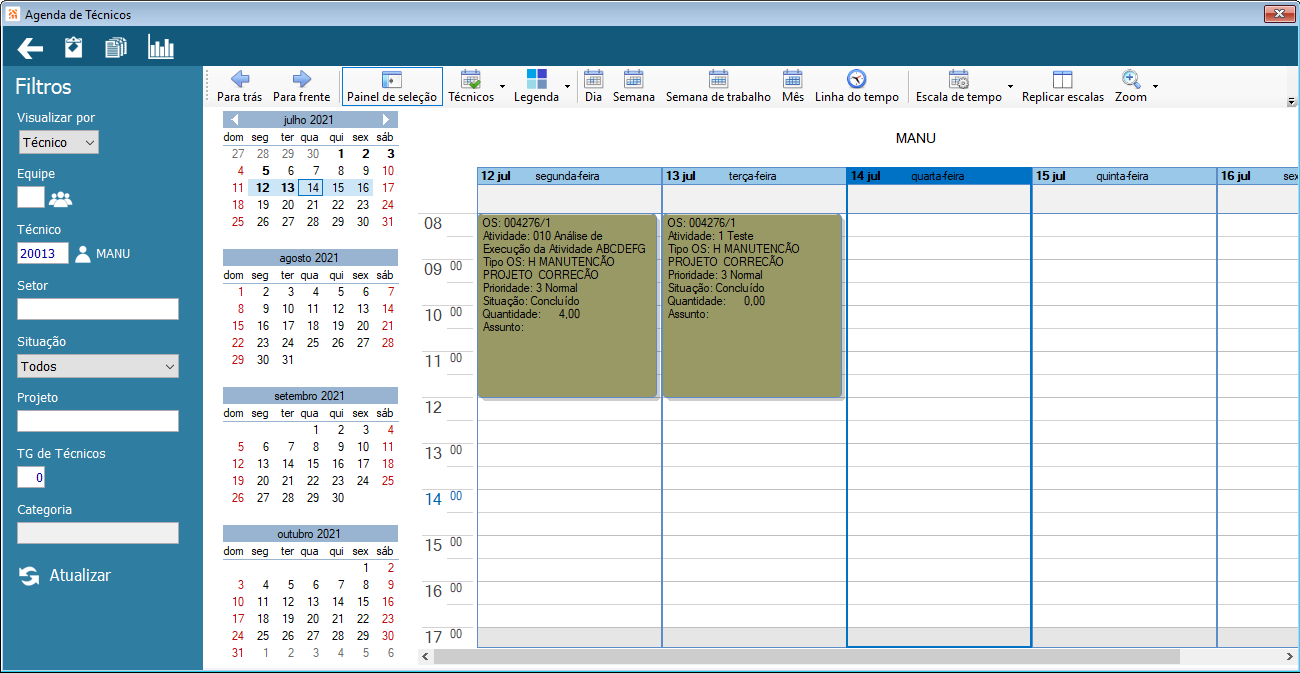Select 20 in outubro 2021 calendar

pyautogui.click(x=313, y=619)
